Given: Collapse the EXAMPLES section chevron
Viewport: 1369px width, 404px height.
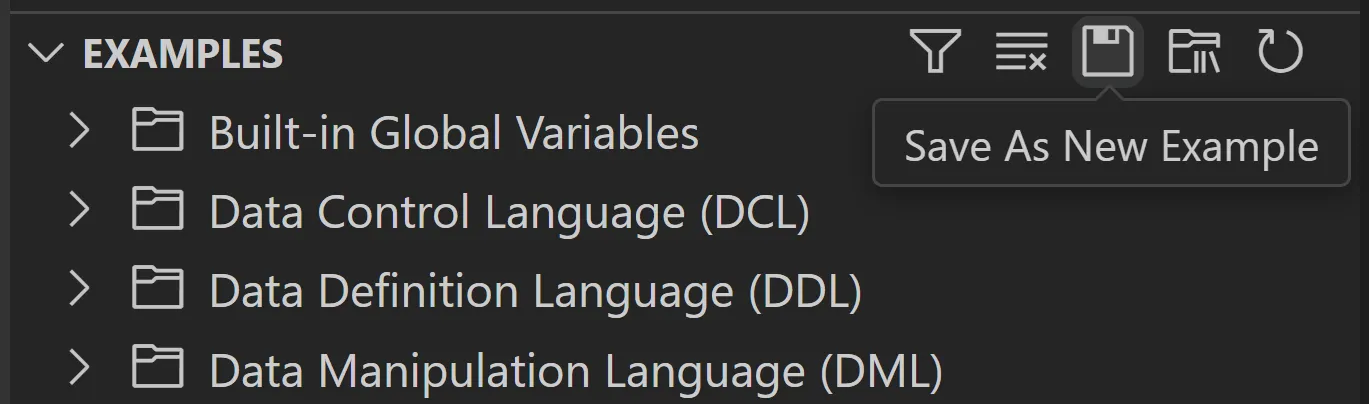Looking at the screenshot, I should [x=46, y=53].
